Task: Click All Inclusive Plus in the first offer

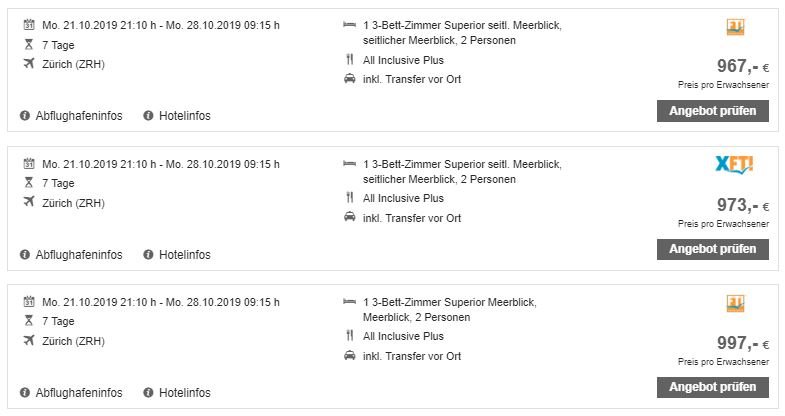Action: [x=403, y=60]
